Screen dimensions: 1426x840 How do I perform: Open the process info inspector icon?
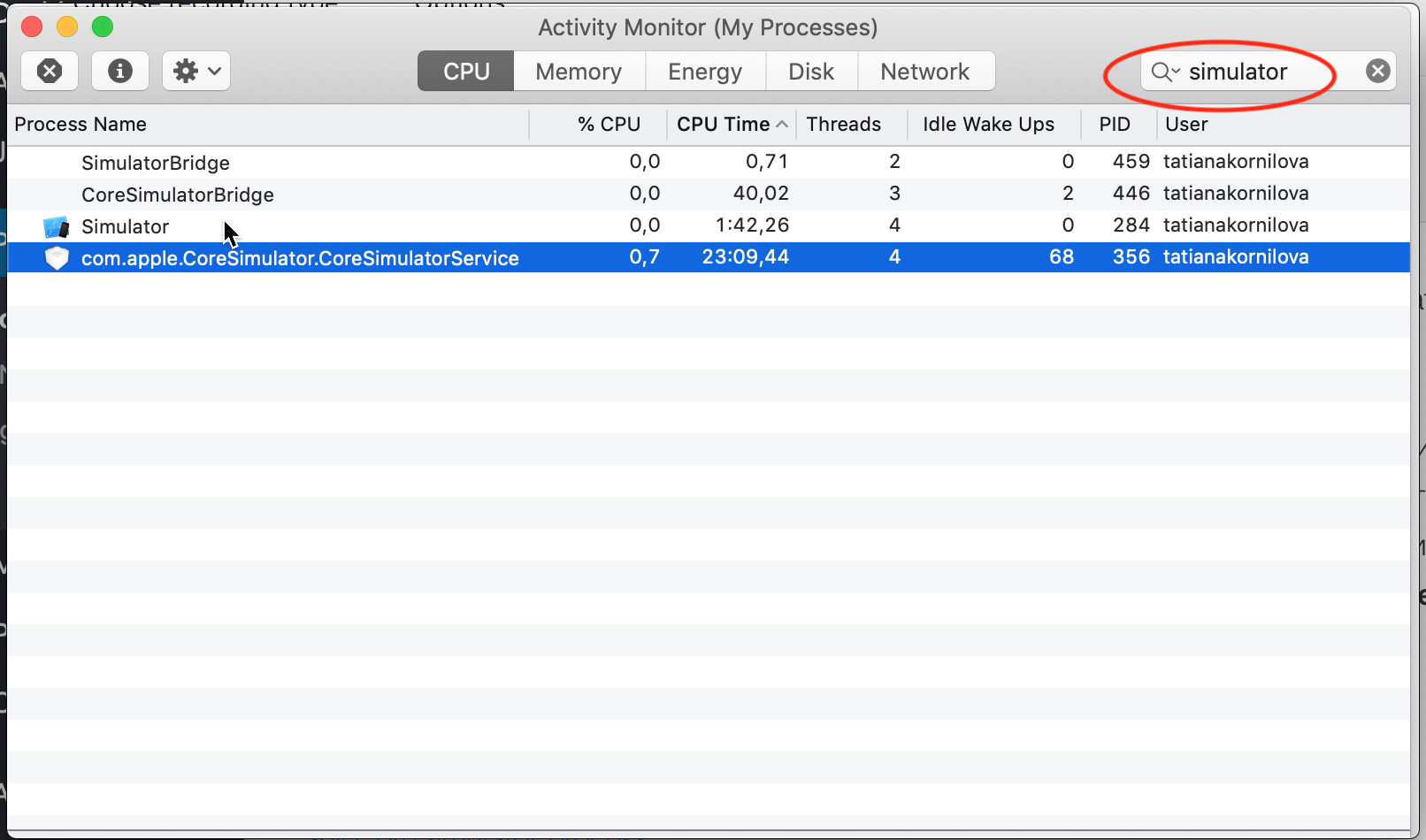coord(119,71)
